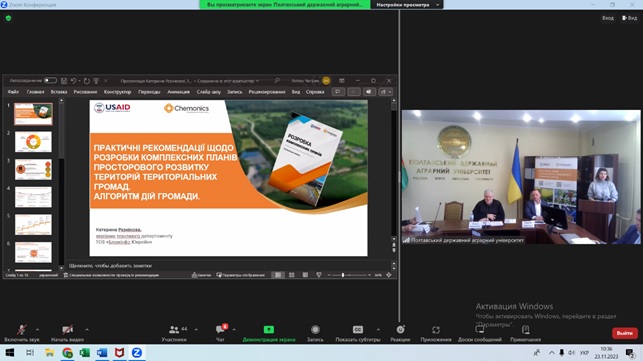Select slide 6 thumbnail

point(33,252)
